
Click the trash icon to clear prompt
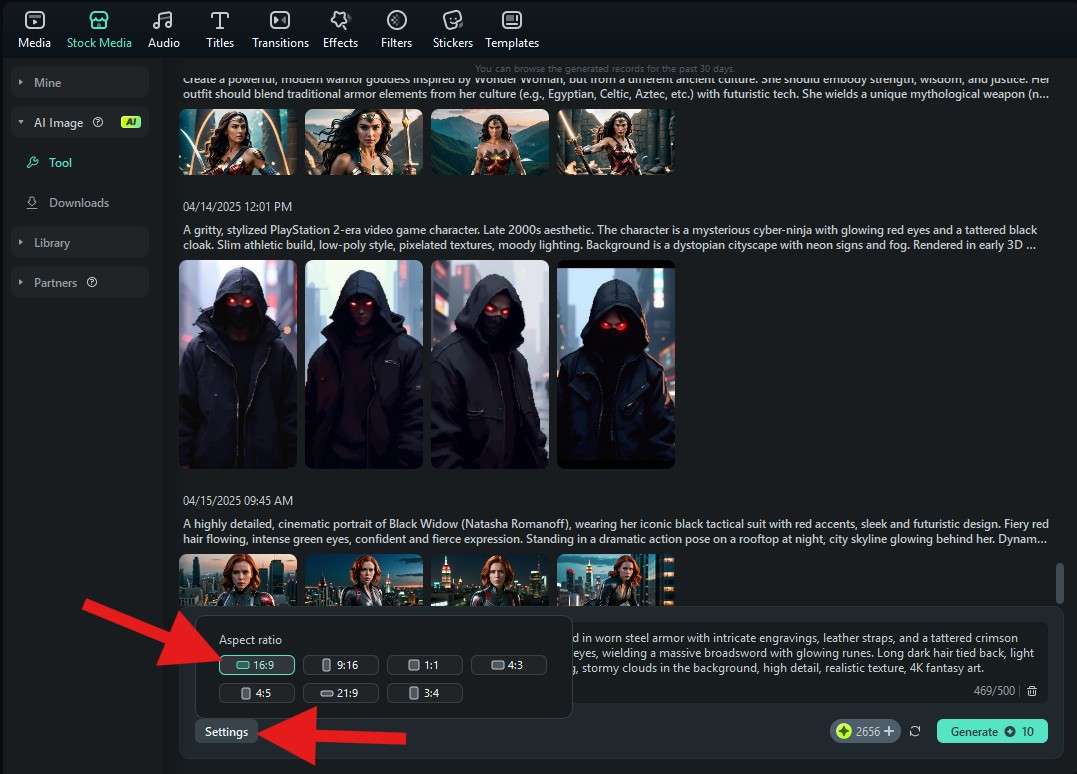click(1032, 691)
